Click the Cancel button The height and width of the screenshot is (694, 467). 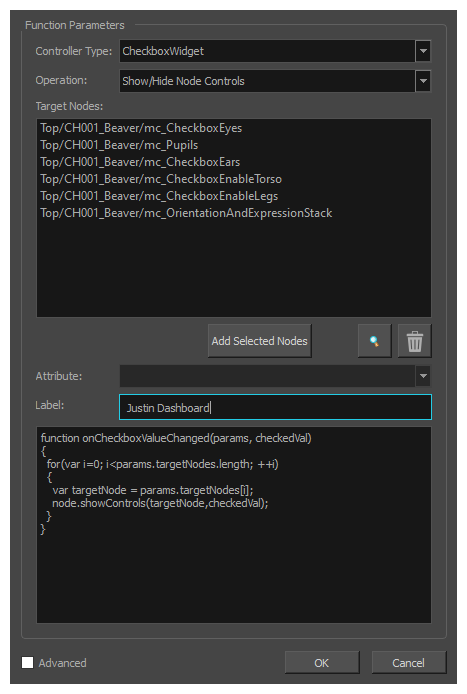click(x=409, y=663)
